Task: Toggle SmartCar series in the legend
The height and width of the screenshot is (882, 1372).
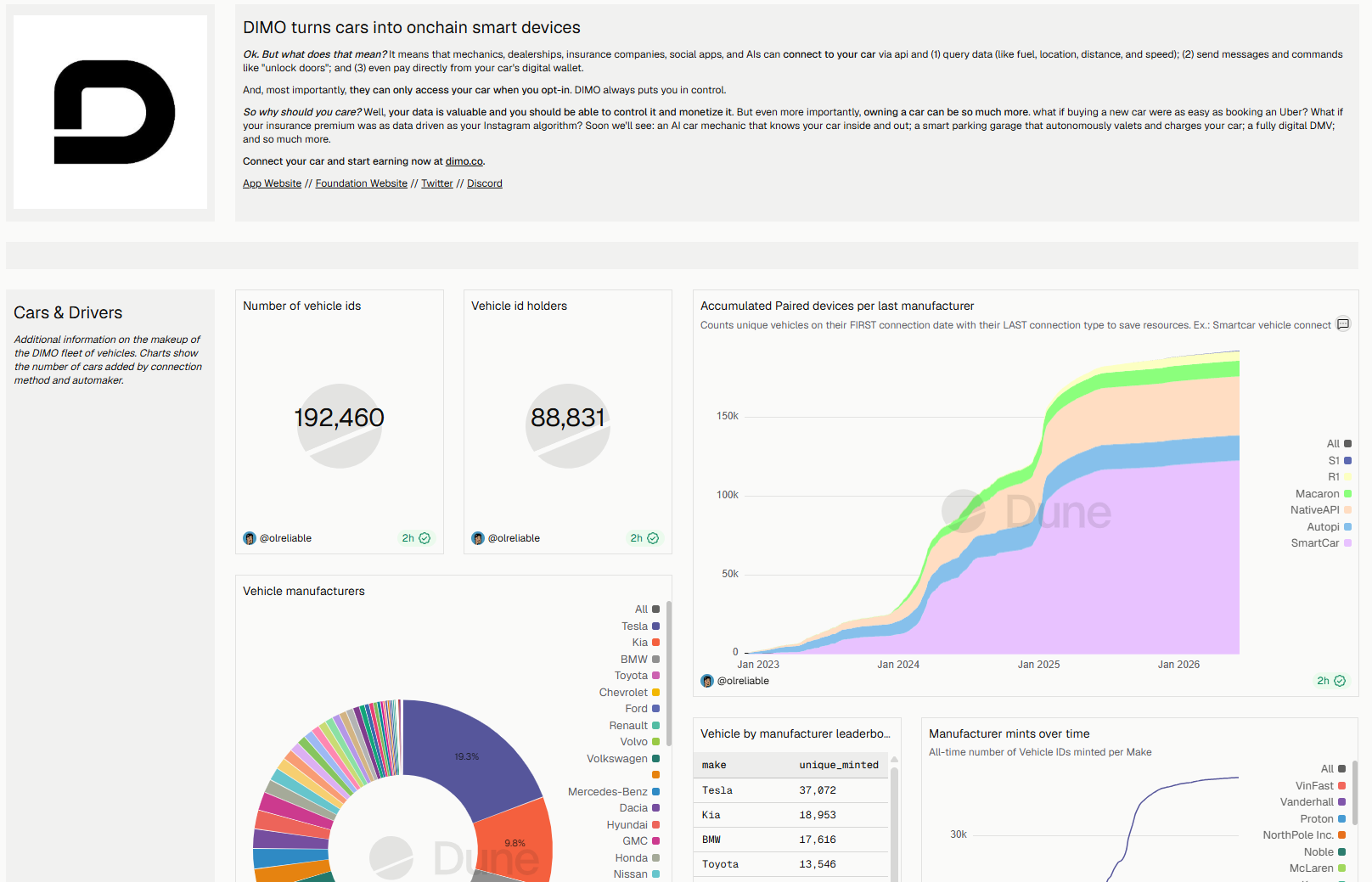Action: (1321, 543)
